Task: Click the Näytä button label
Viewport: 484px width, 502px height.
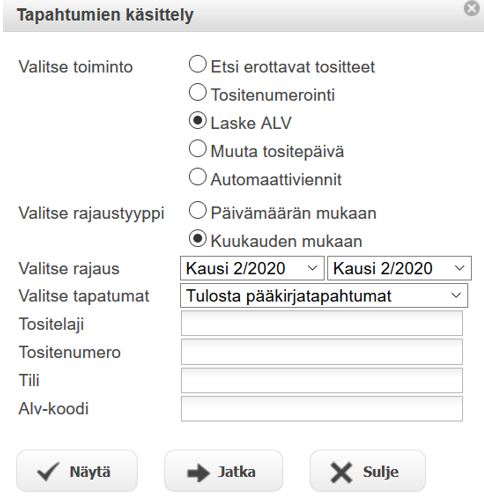Action: [90, 472]
